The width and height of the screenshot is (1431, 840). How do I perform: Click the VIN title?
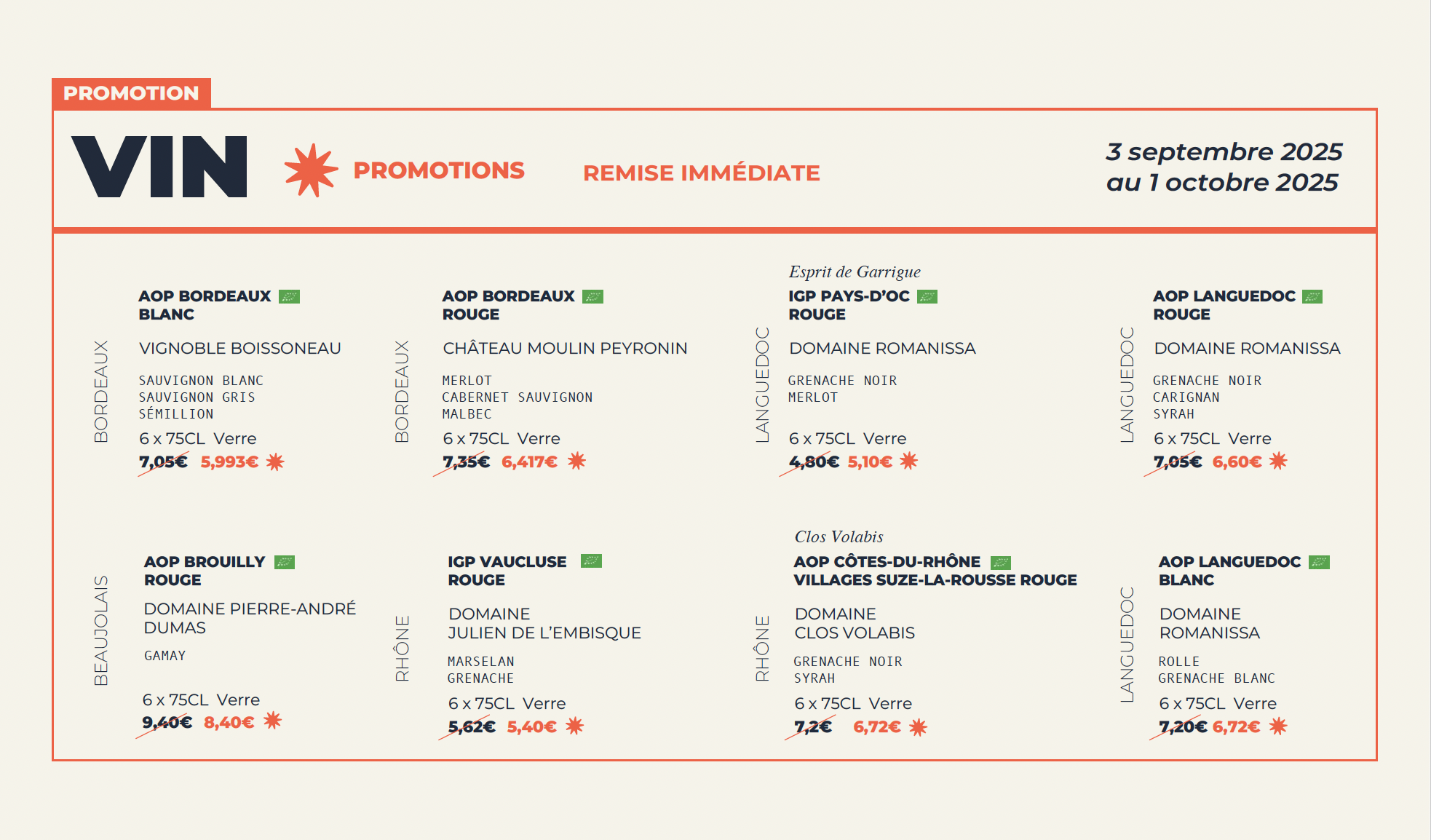(159, 167)
